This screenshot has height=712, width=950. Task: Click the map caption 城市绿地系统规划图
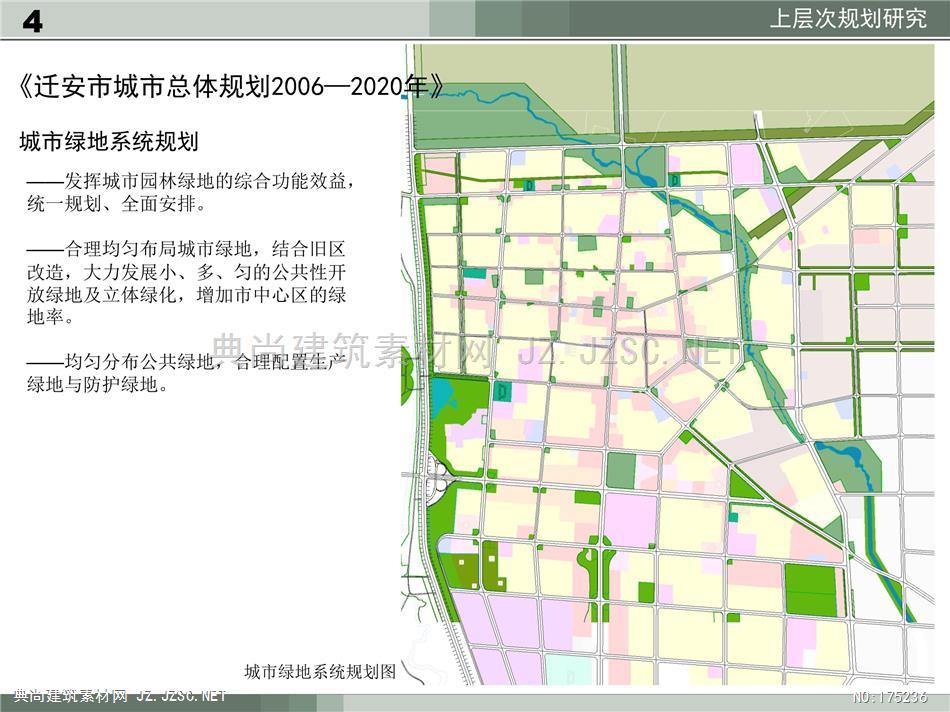click(321, 671)
